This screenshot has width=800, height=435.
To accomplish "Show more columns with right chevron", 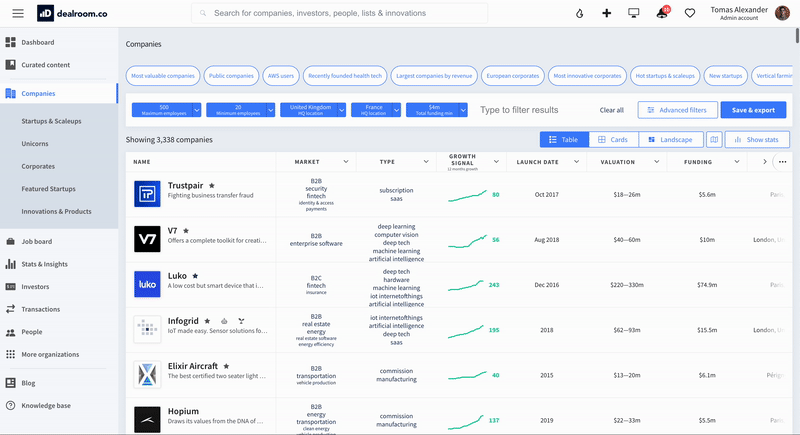I will pyautogui.click(x=764, y=162).
